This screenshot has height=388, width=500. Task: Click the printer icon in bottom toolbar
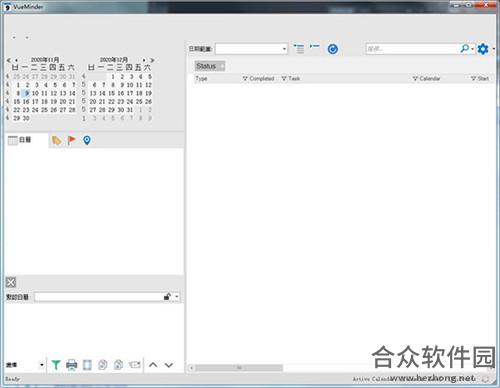pos(71,365)
